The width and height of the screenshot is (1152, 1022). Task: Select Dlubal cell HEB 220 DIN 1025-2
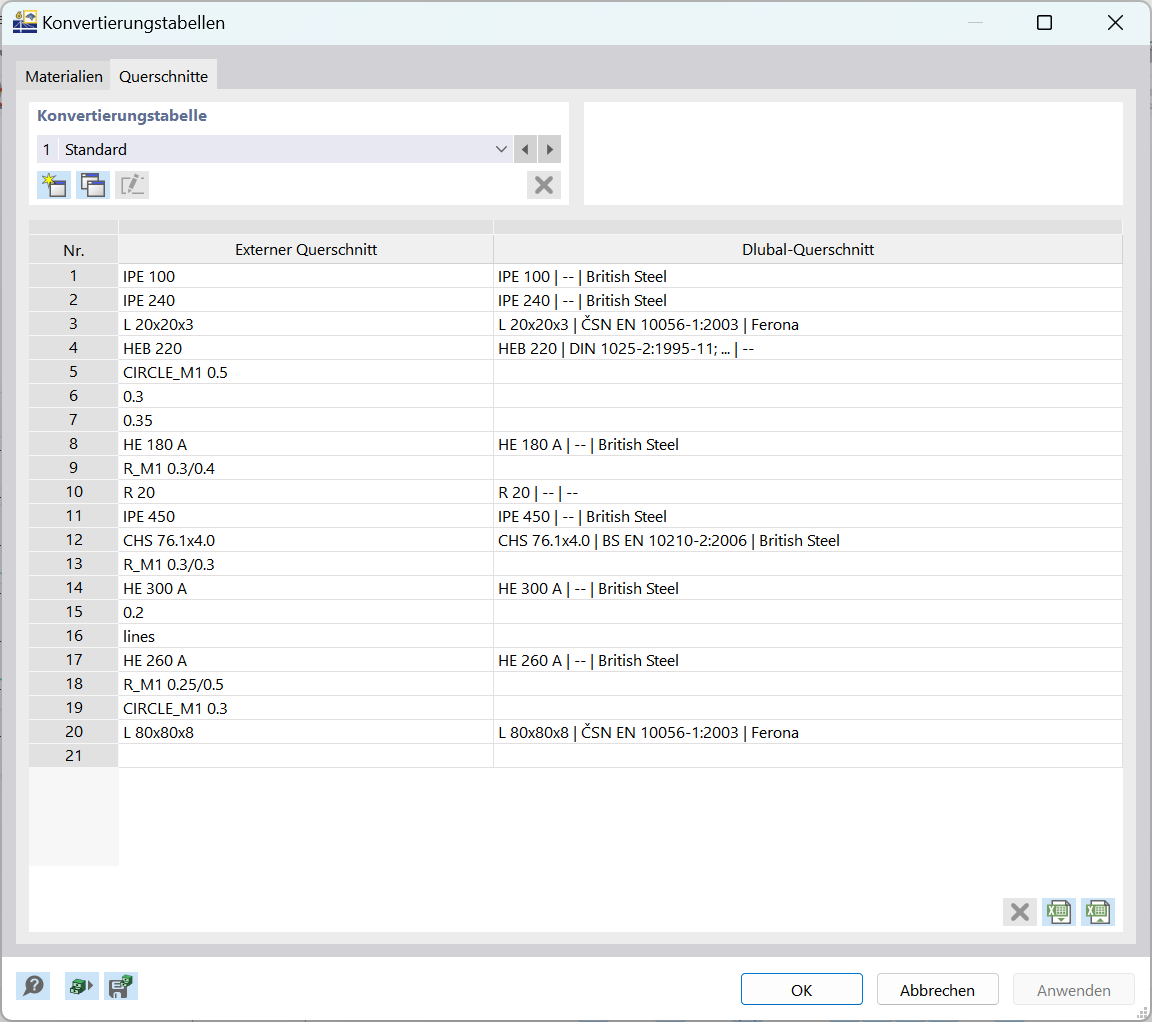coord(808,348)
